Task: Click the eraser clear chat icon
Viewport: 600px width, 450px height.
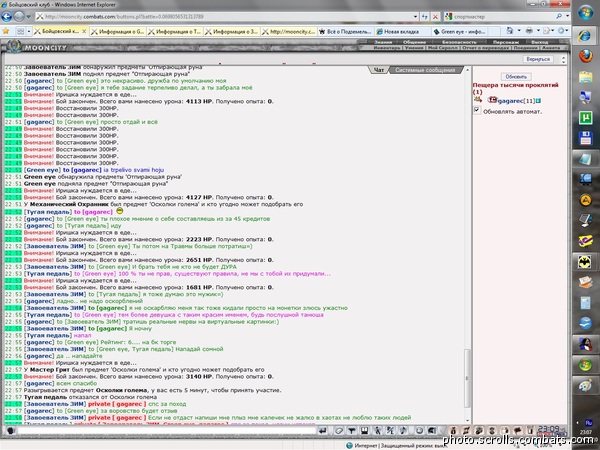Action: [339, 430]
